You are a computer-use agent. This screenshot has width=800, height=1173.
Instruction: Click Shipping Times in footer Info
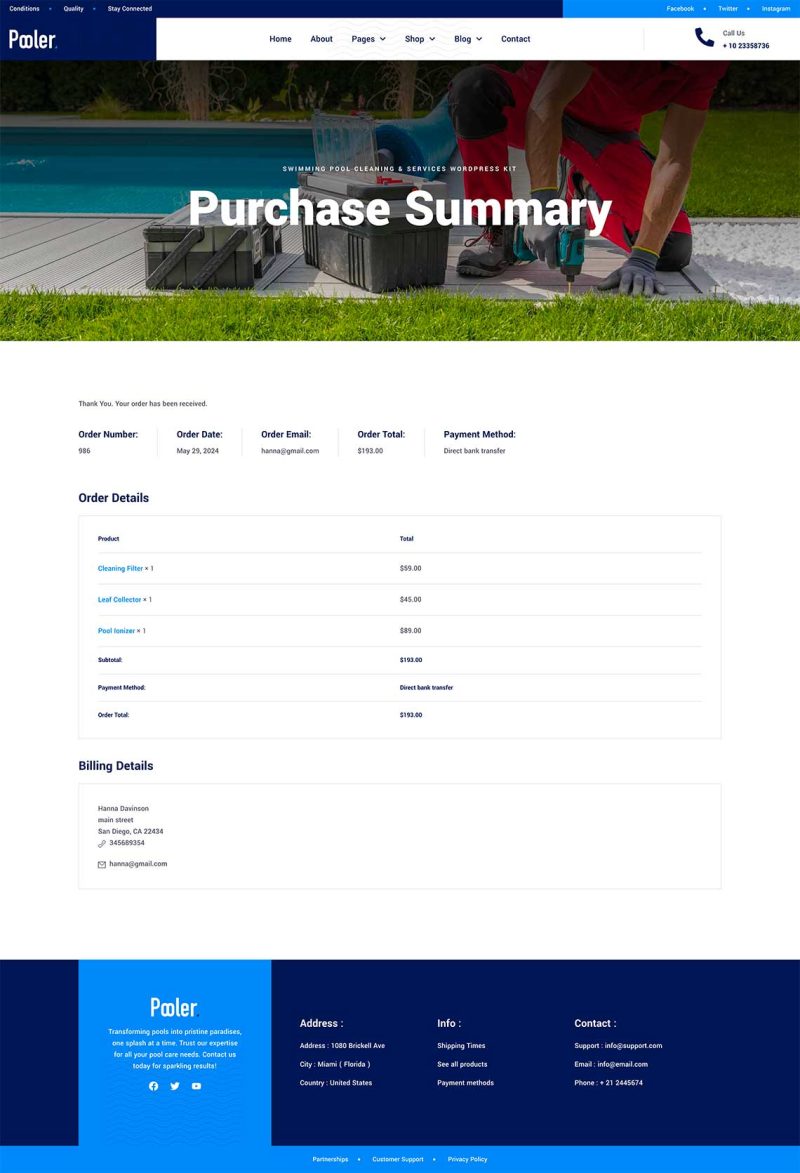point(461,1046)
